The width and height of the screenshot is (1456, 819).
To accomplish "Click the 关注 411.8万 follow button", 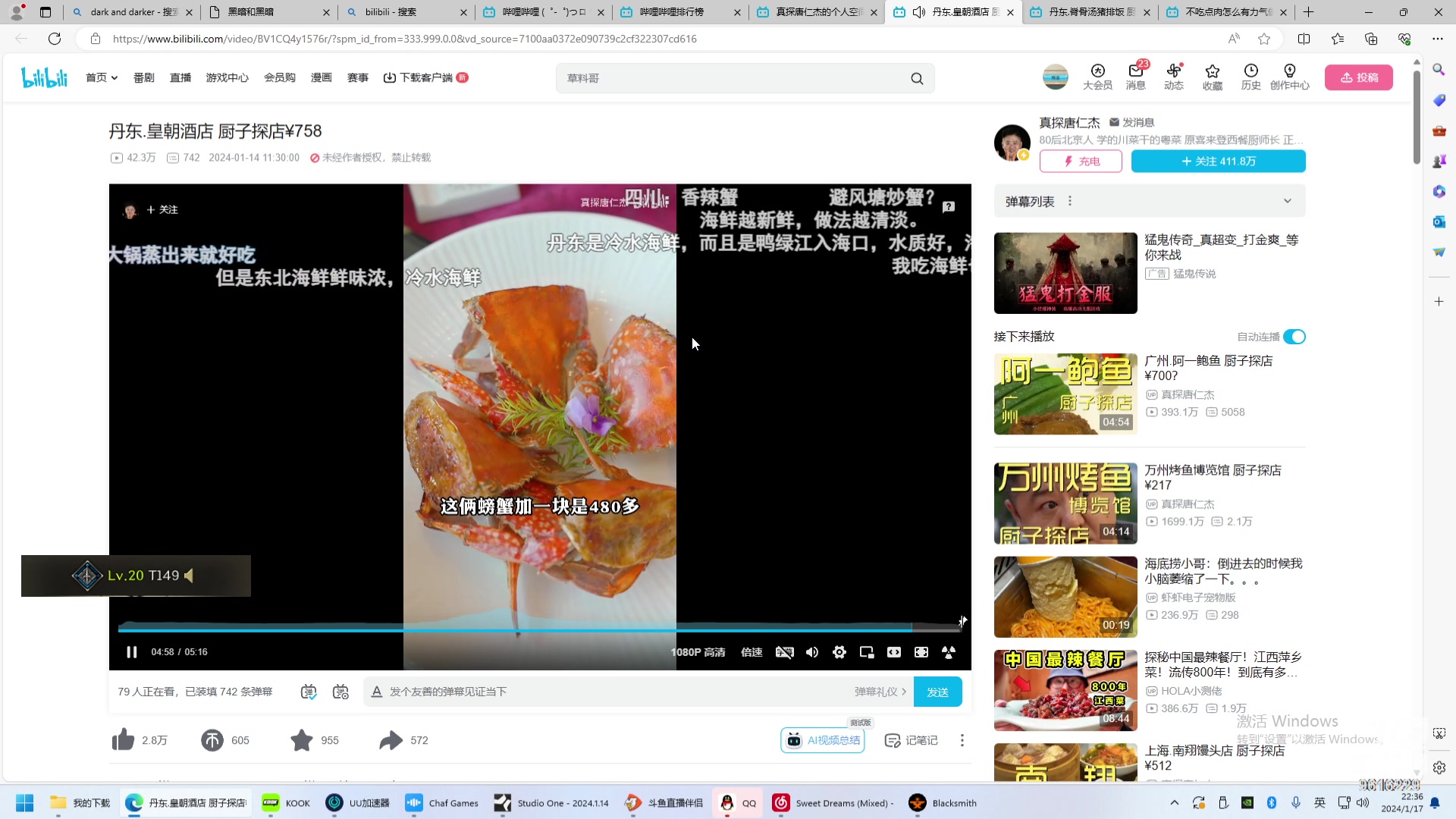I will 1219,161.
